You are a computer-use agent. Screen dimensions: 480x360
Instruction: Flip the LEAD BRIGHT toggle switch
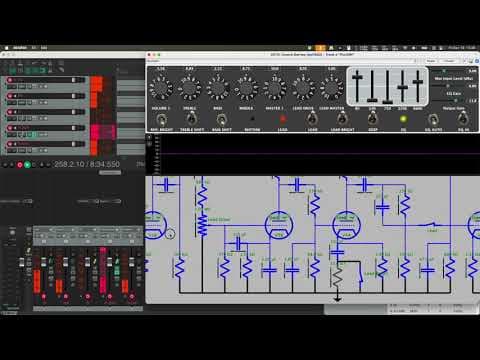(x=342, y=118)
